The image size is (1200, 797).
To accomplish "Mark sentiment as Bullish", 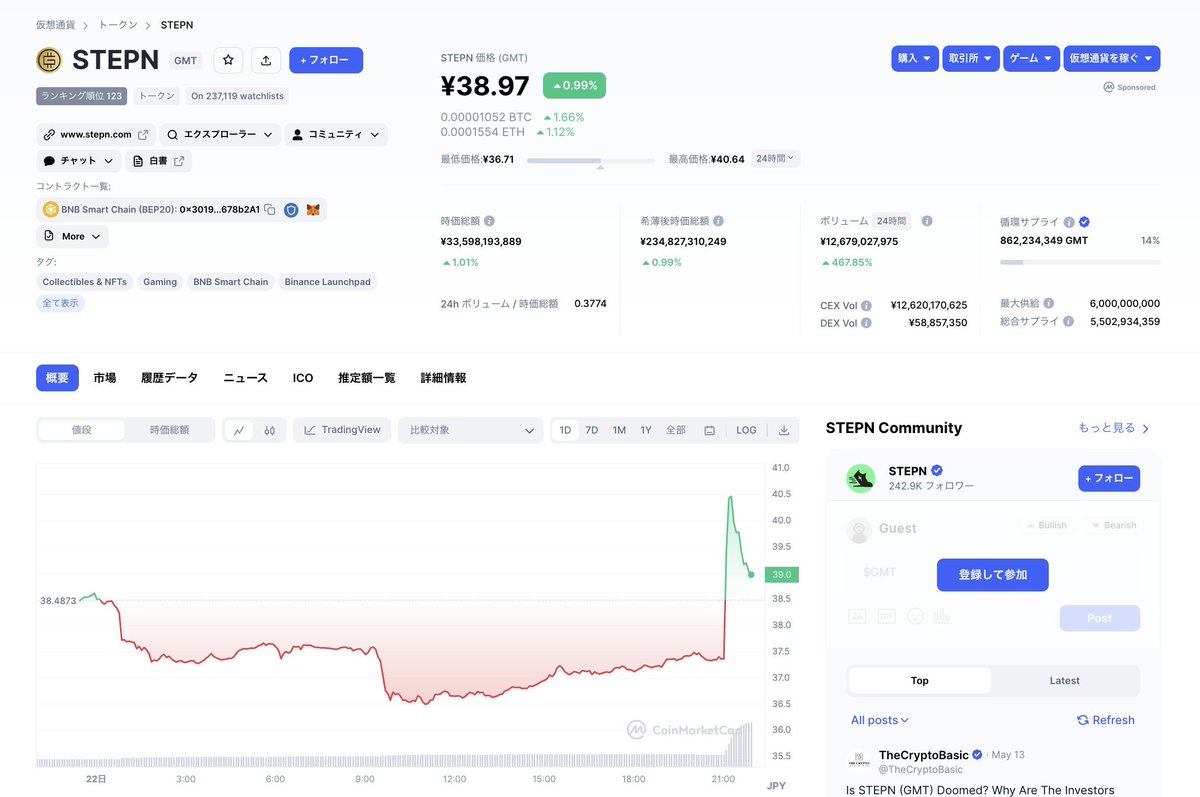I will coord(1046,525).
